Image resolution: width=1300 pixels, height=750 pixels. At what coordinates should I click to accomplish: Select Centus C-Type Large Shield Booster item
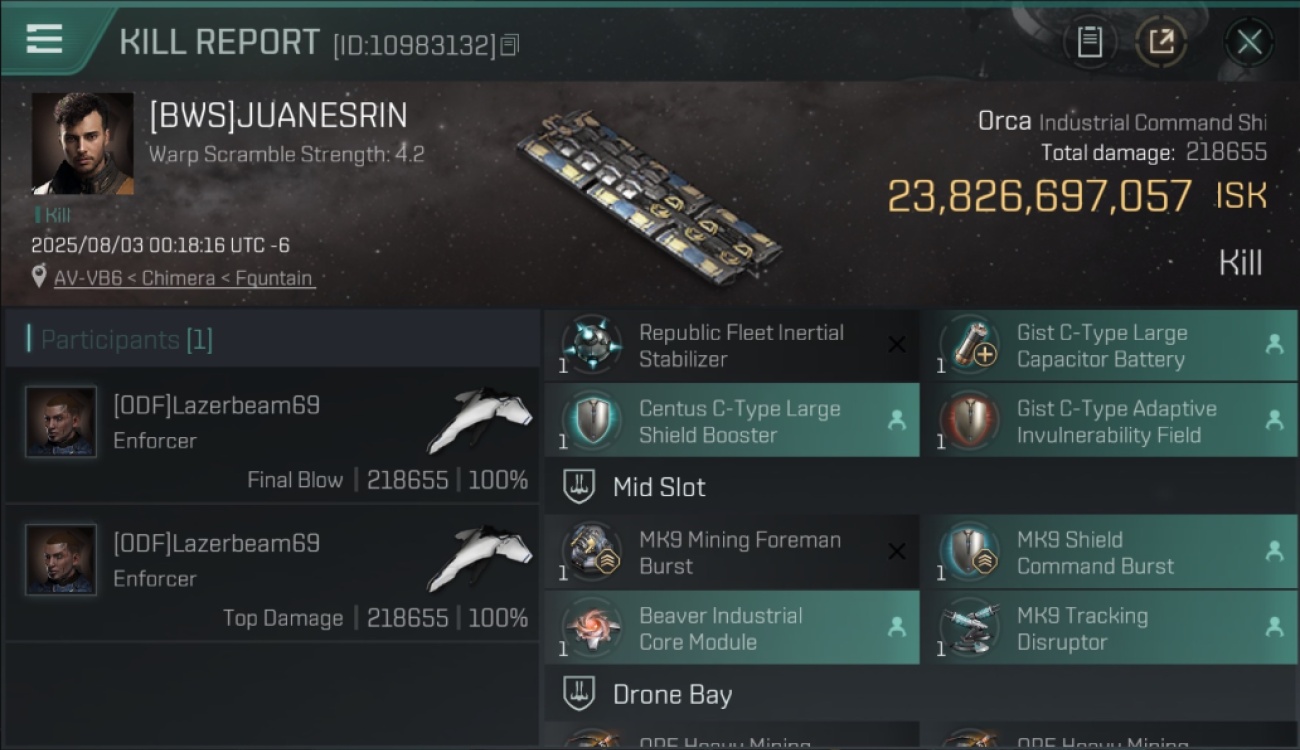pos(732,421)
